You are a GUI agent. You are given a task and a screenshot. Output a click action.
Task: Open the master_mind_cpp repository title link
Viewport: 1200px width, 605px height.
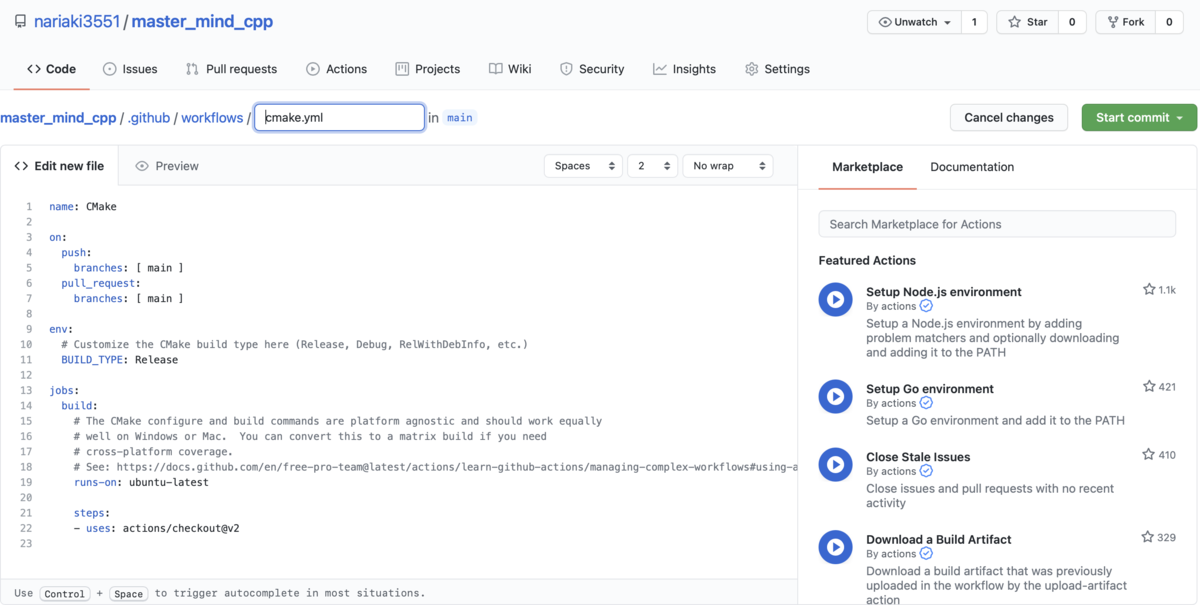(202, 21)
